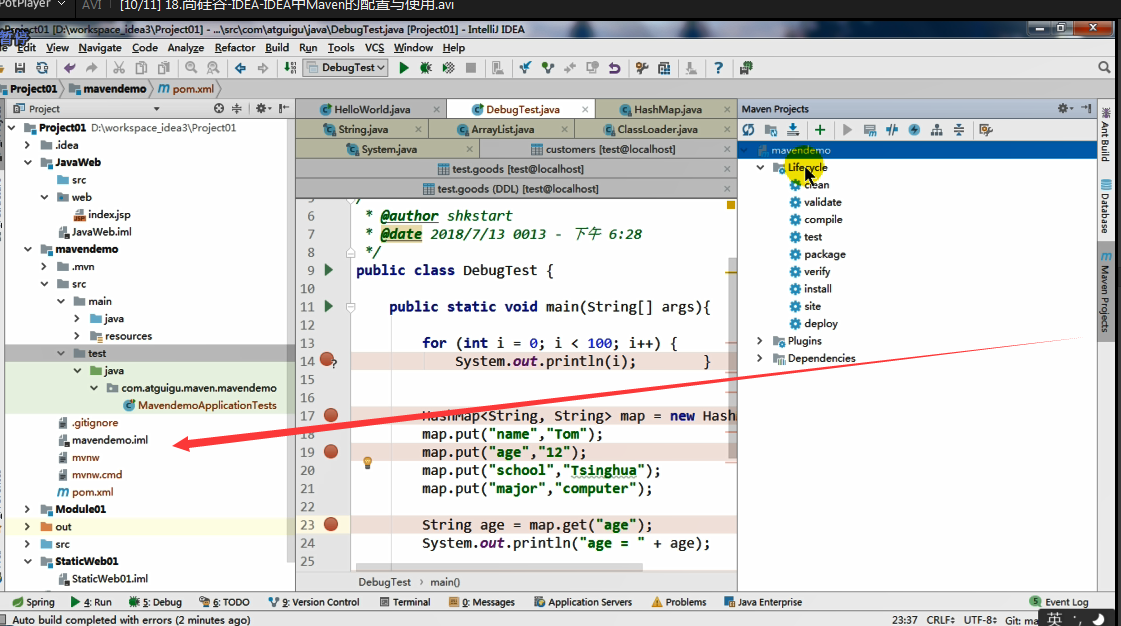Open Settings via the wrench icon
Viewport: 1121px width, 626px height.
pyautogui.click(x=642, y=68)
